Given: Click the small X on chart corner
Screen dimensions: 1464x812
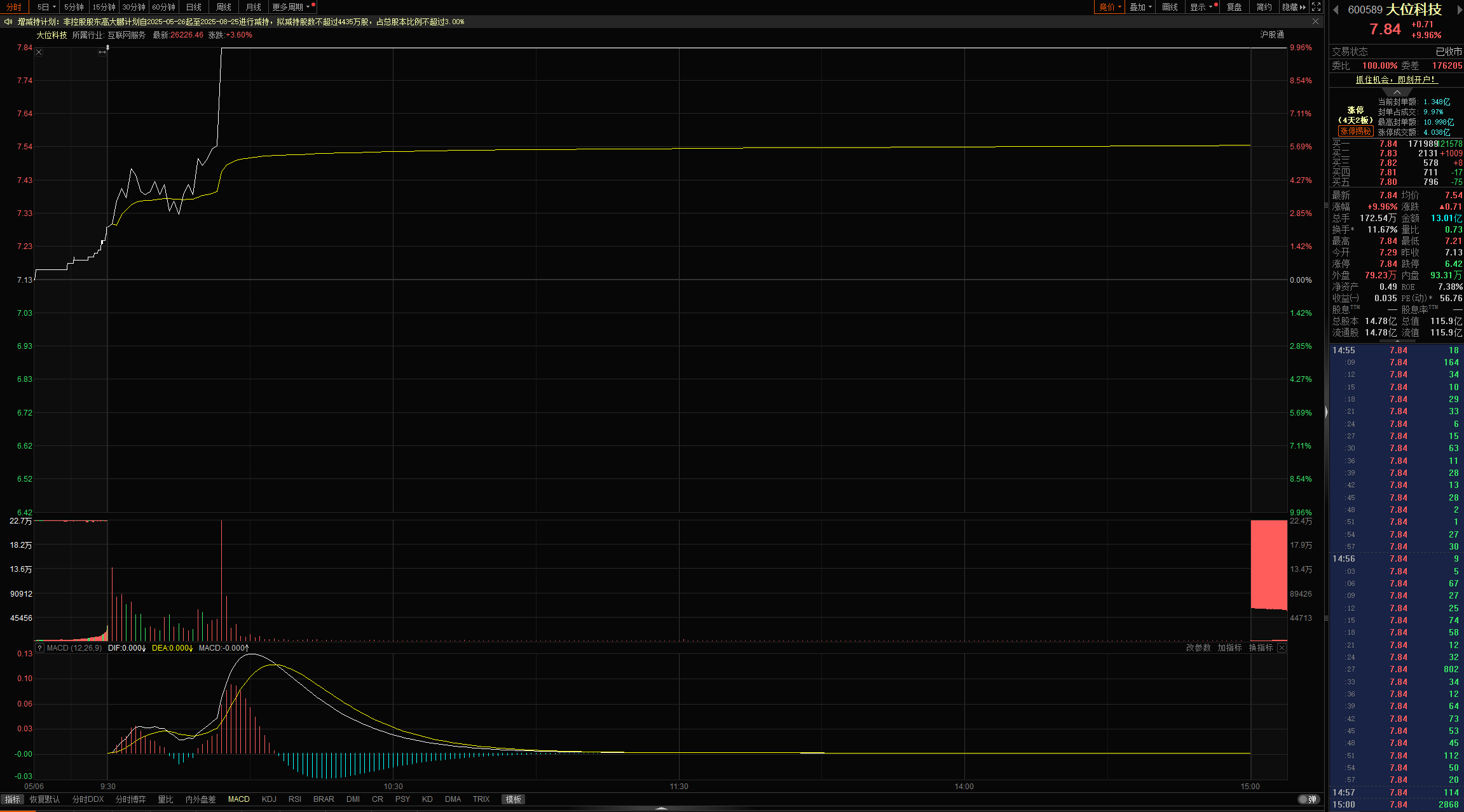Looking at the screenshot, I should pyautogui.click(x=39, y=52).
